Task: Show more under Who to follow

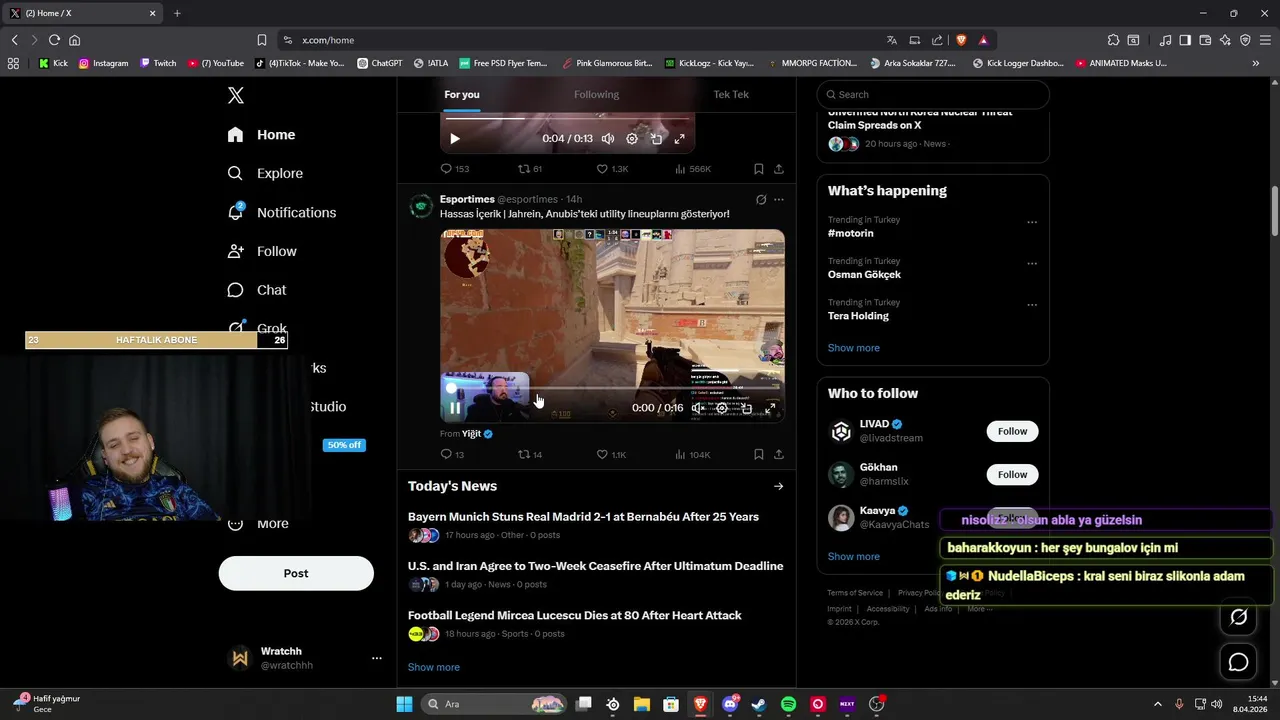Action: [853, 556]
